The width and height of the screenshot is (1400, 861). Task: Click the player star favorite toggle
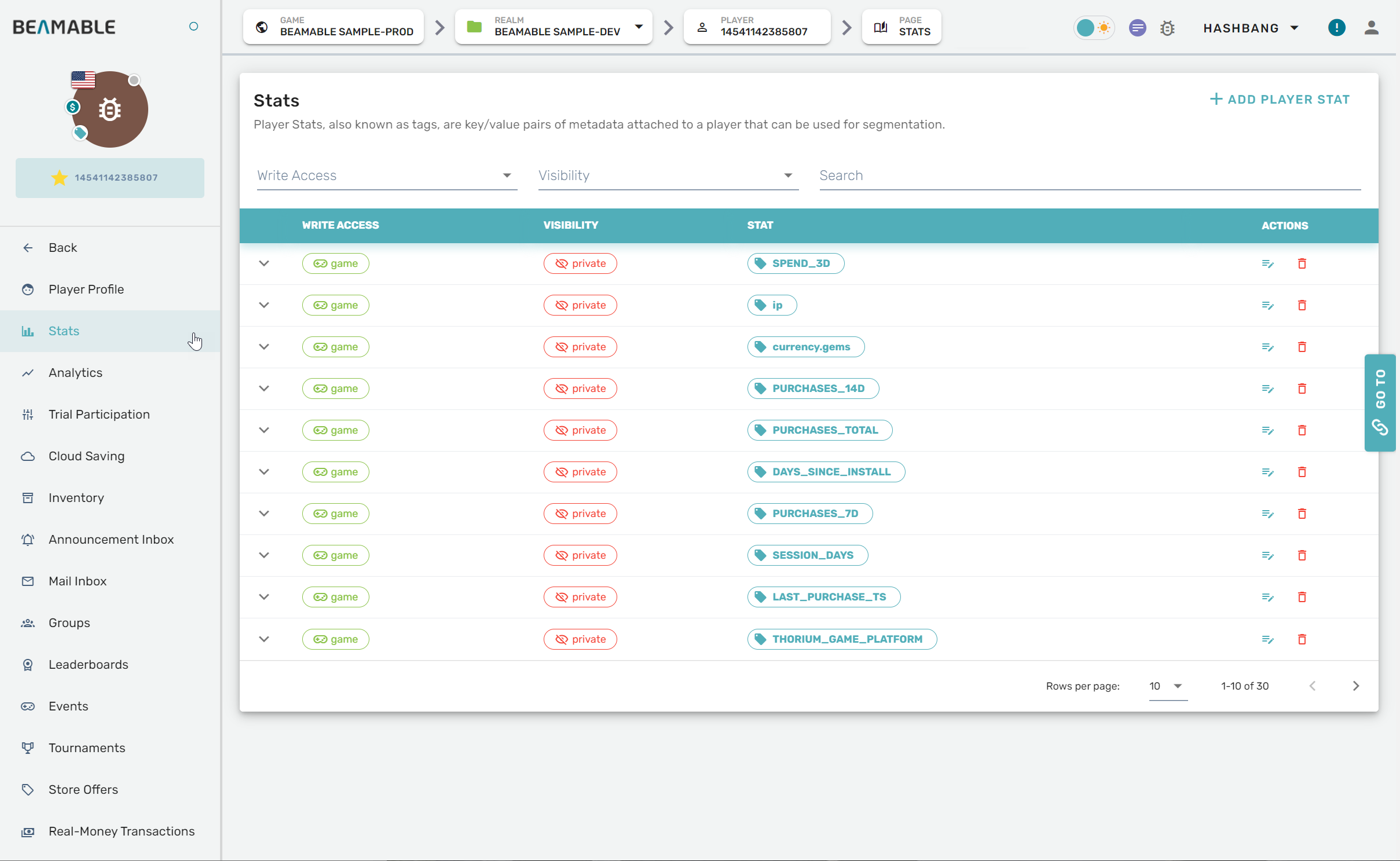click(x=60, y=178)
